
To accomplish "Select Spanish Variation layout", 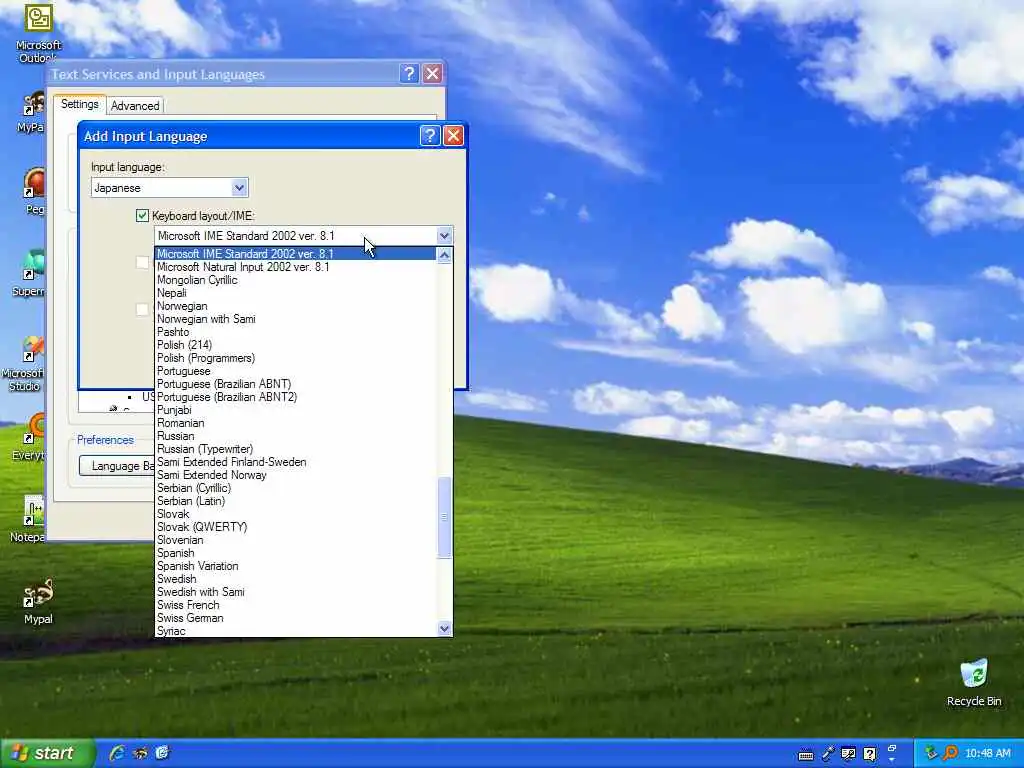I will click(296, 566).
